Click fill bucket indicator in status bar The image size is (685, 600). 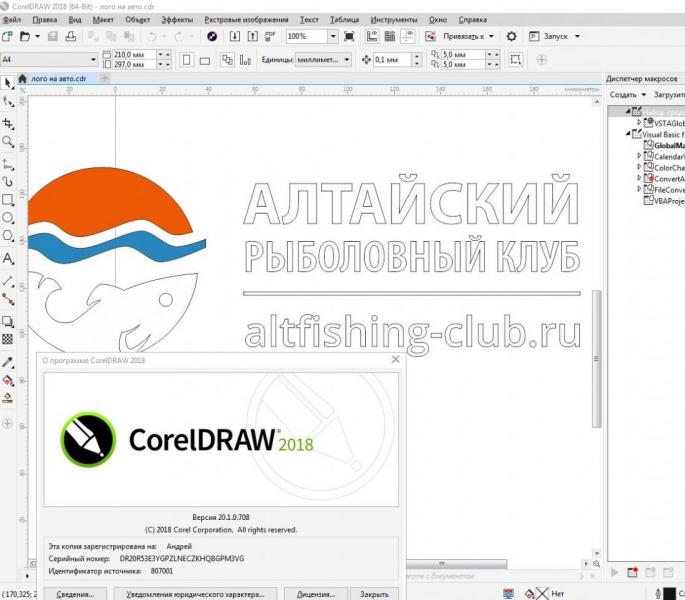point(530,593)
